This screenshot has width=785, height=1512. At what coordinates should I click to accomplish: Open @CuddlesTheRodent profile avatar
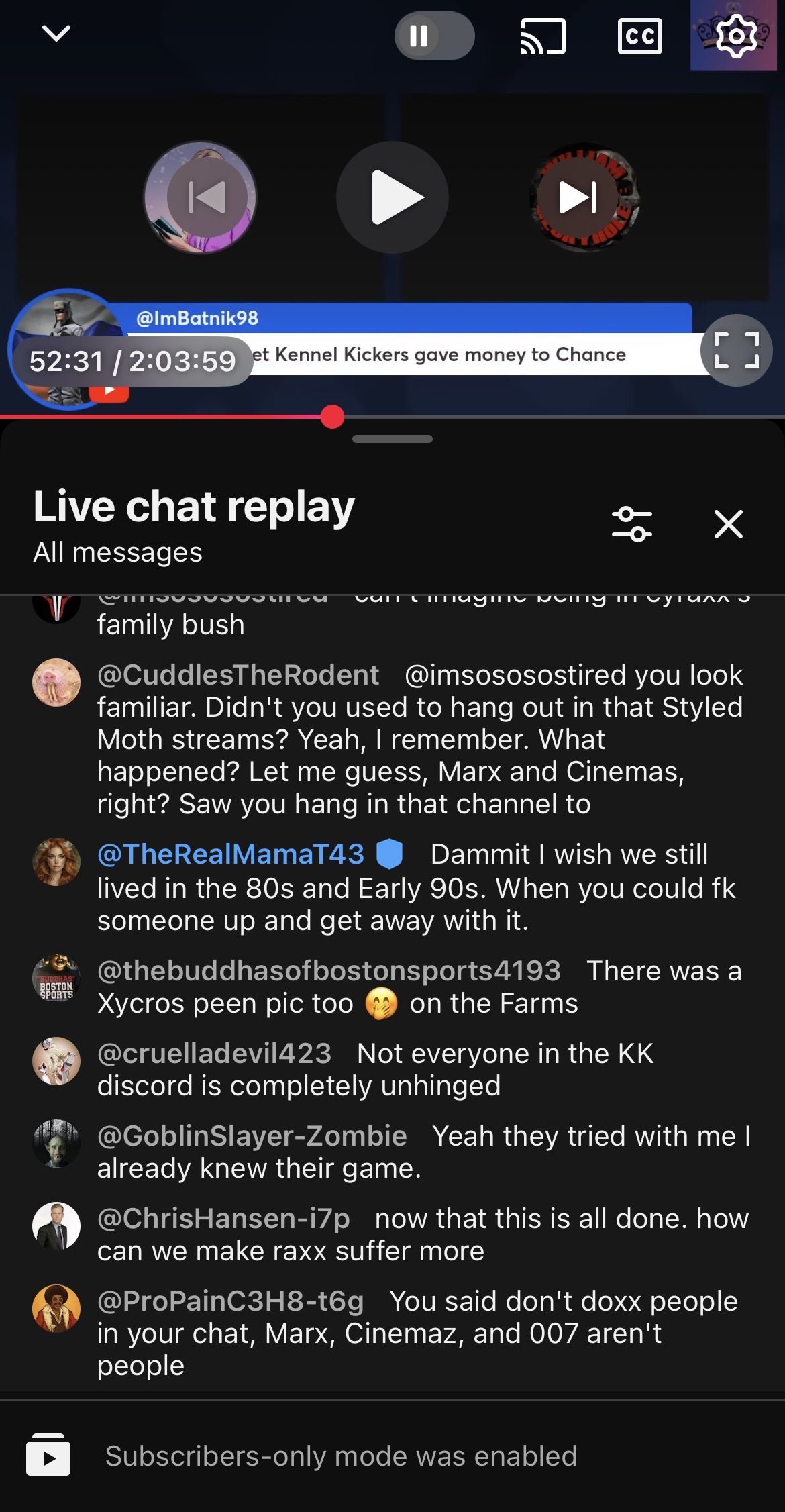pos(56,683)
